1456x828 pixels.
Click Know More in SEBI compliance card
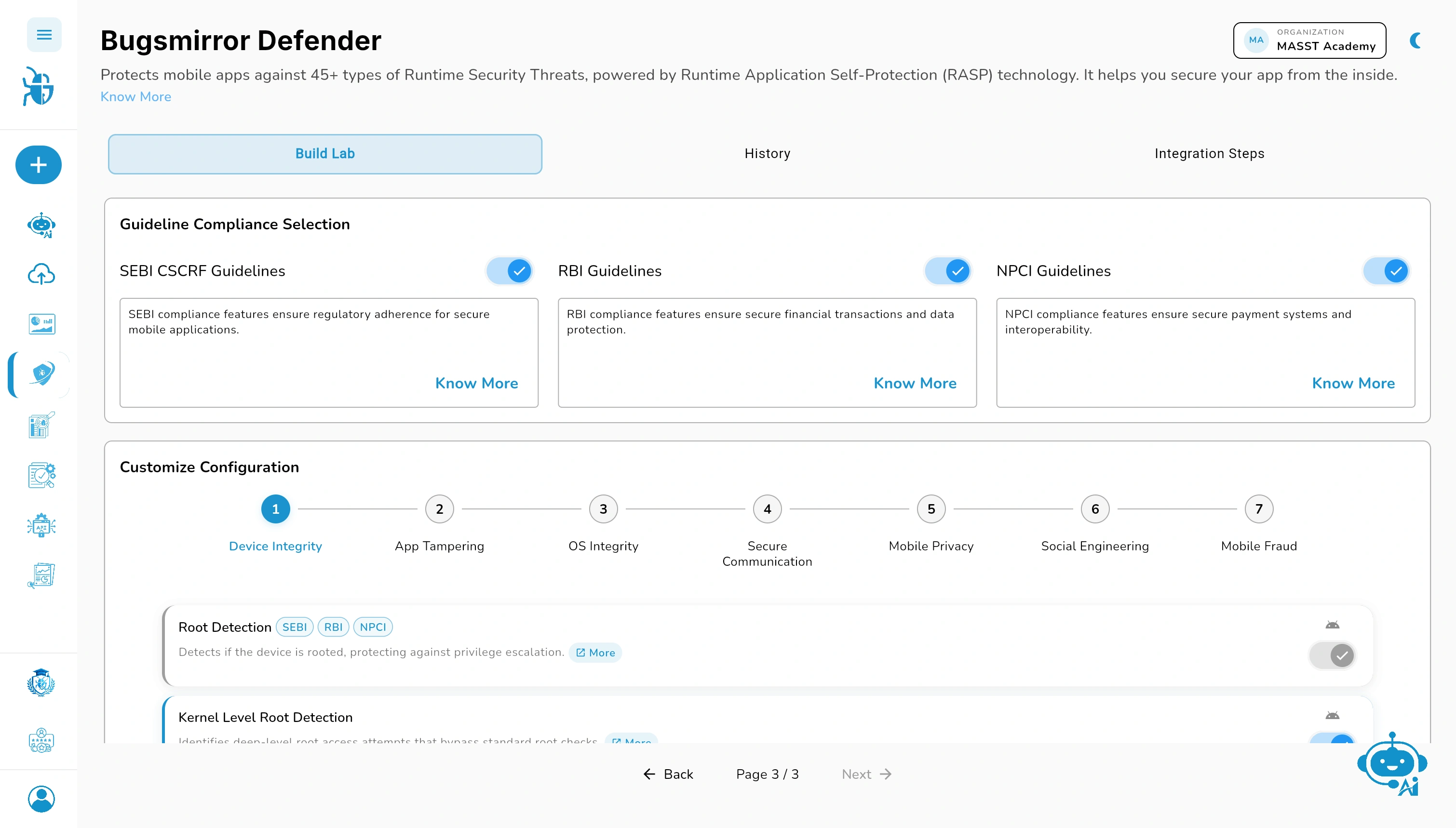pos(477,383)
